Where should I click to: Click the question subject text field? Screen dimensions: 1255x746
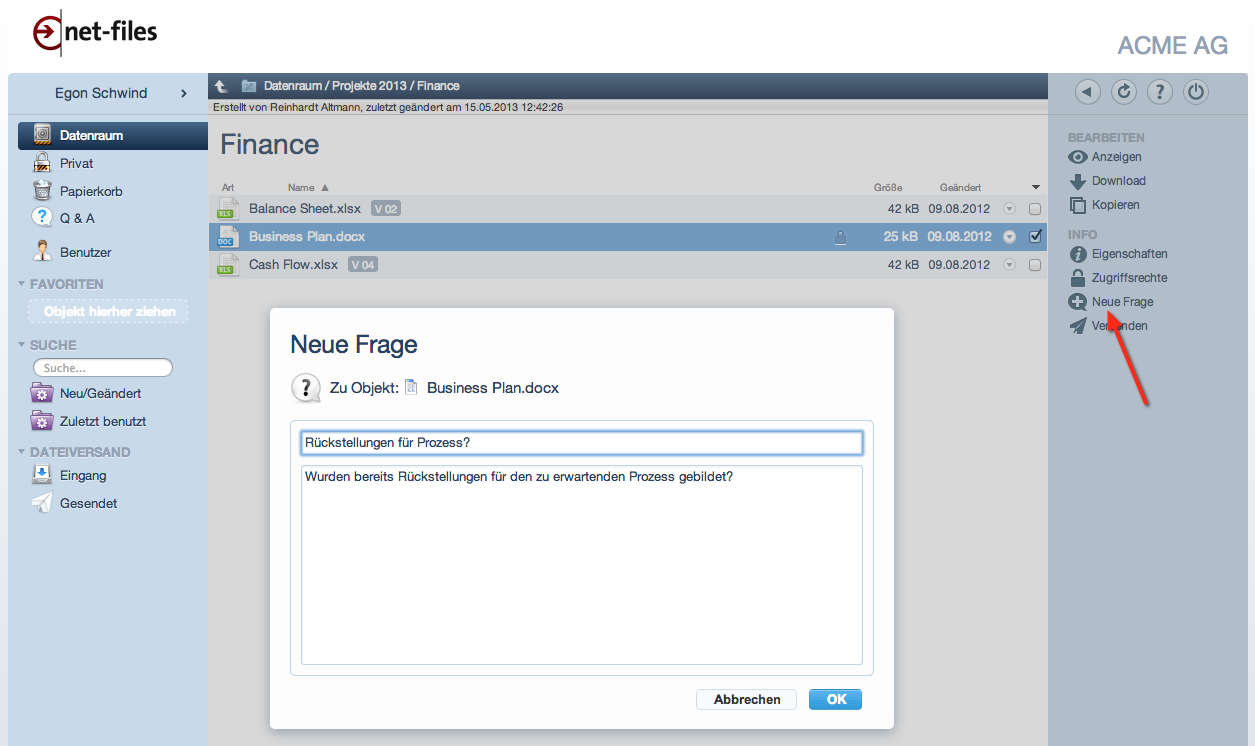[x=581, y=443]
